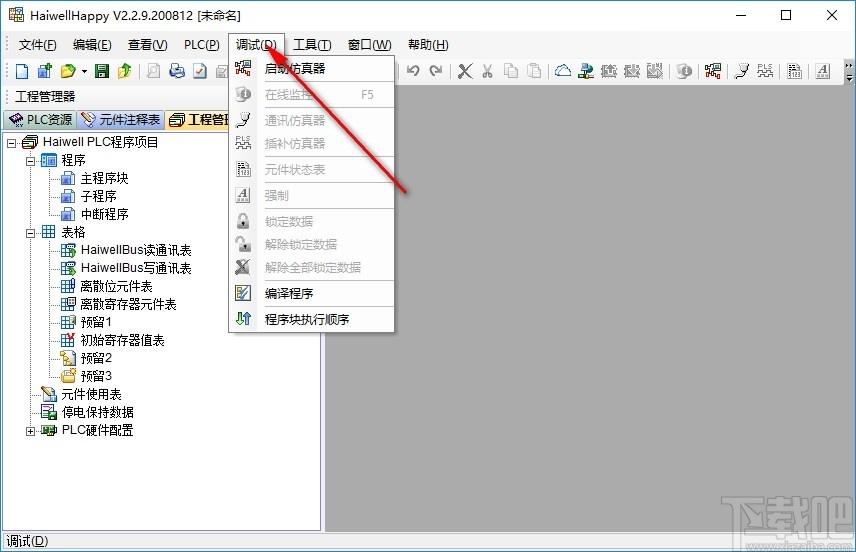Click the paste clipboard icon

pos(534,71)
